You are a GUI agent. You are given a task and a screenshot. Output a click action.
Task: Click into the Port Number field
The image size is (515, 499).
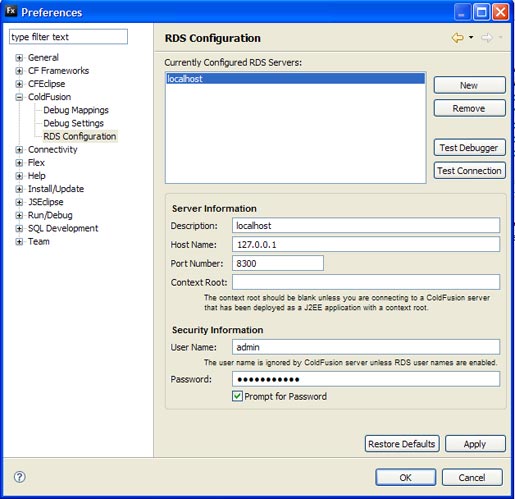point(278,263)
